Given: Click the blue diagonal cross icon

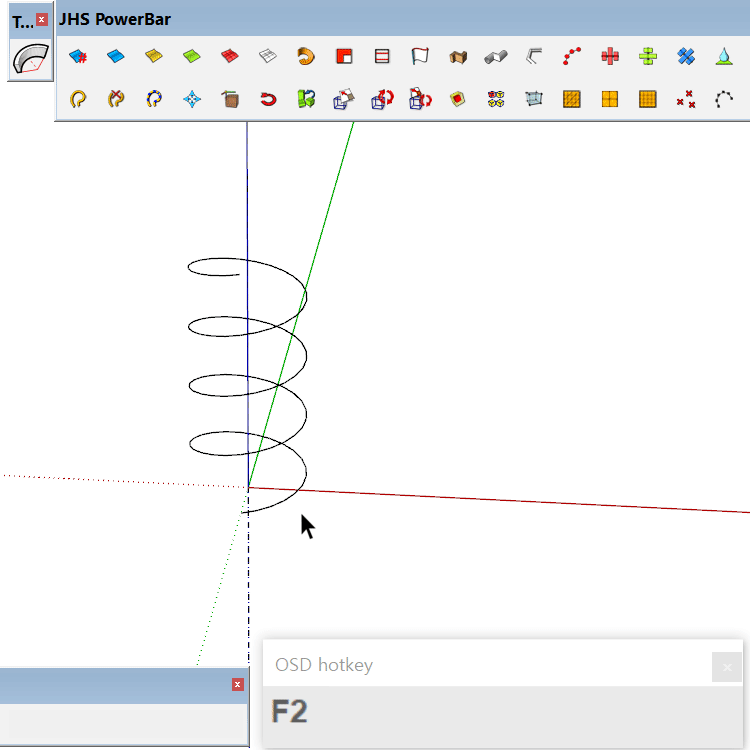Looking at the screenshot, I should pos(686,56).
